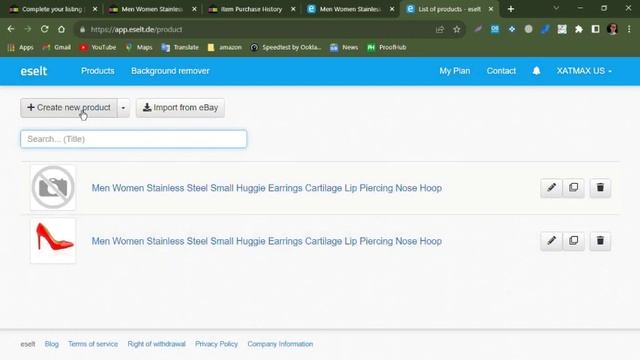Duplicate the product with red shoe thumbnail
This screenshot has height=360, width=640.
point(573,241)
